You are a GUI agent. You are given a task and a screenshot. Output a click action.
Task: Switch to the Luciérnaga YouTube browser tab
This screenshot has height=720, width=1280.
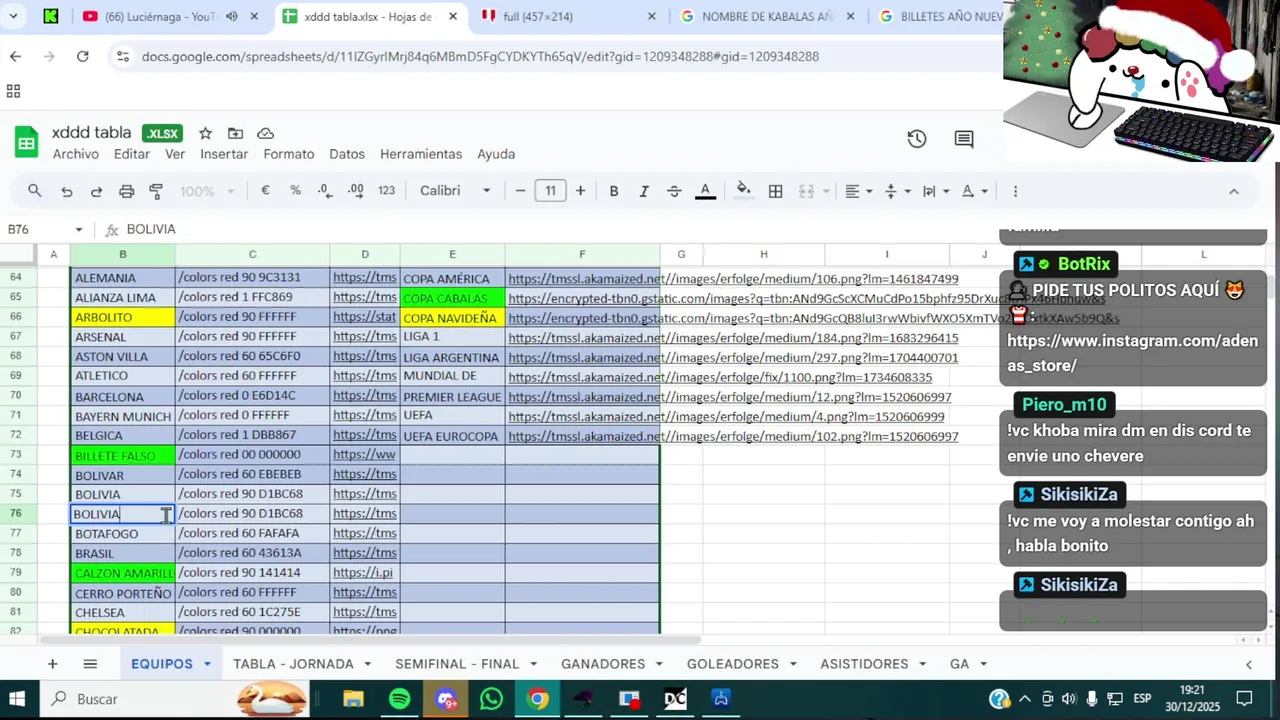click(160, 17)
